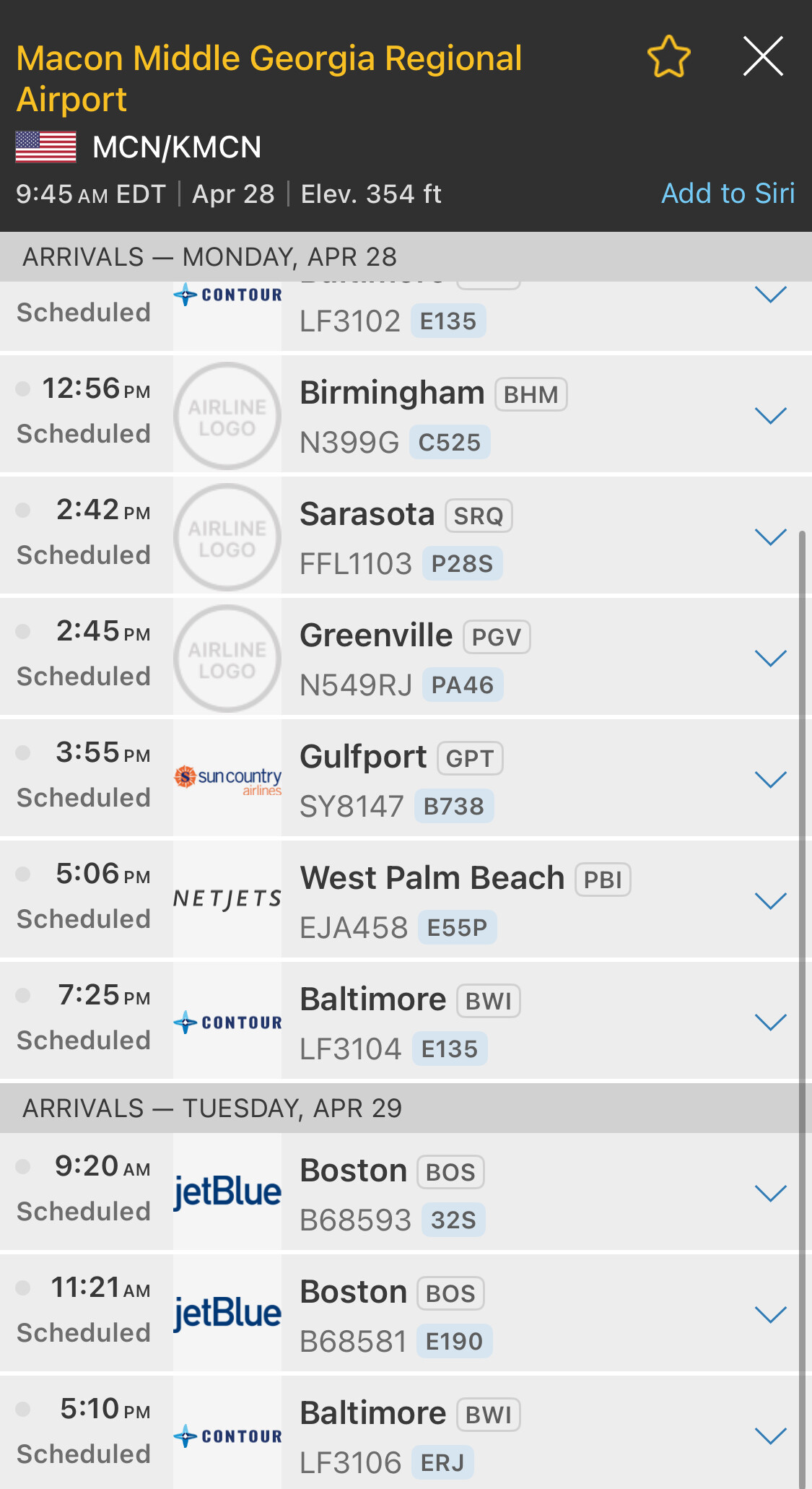Tap the United States flag icon

click(46, 147)
